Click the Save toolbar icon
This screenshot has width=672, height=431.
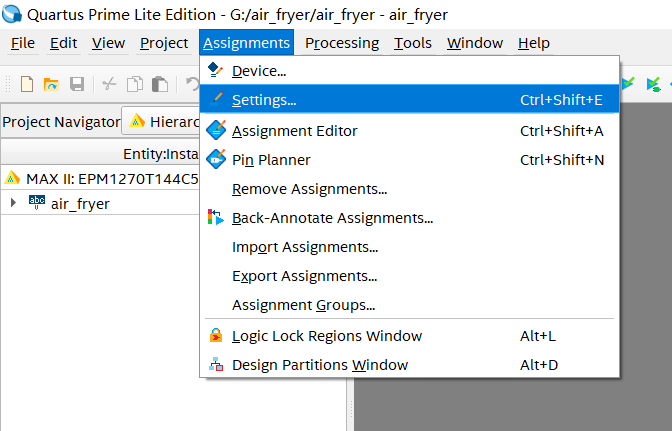[76, 84]
